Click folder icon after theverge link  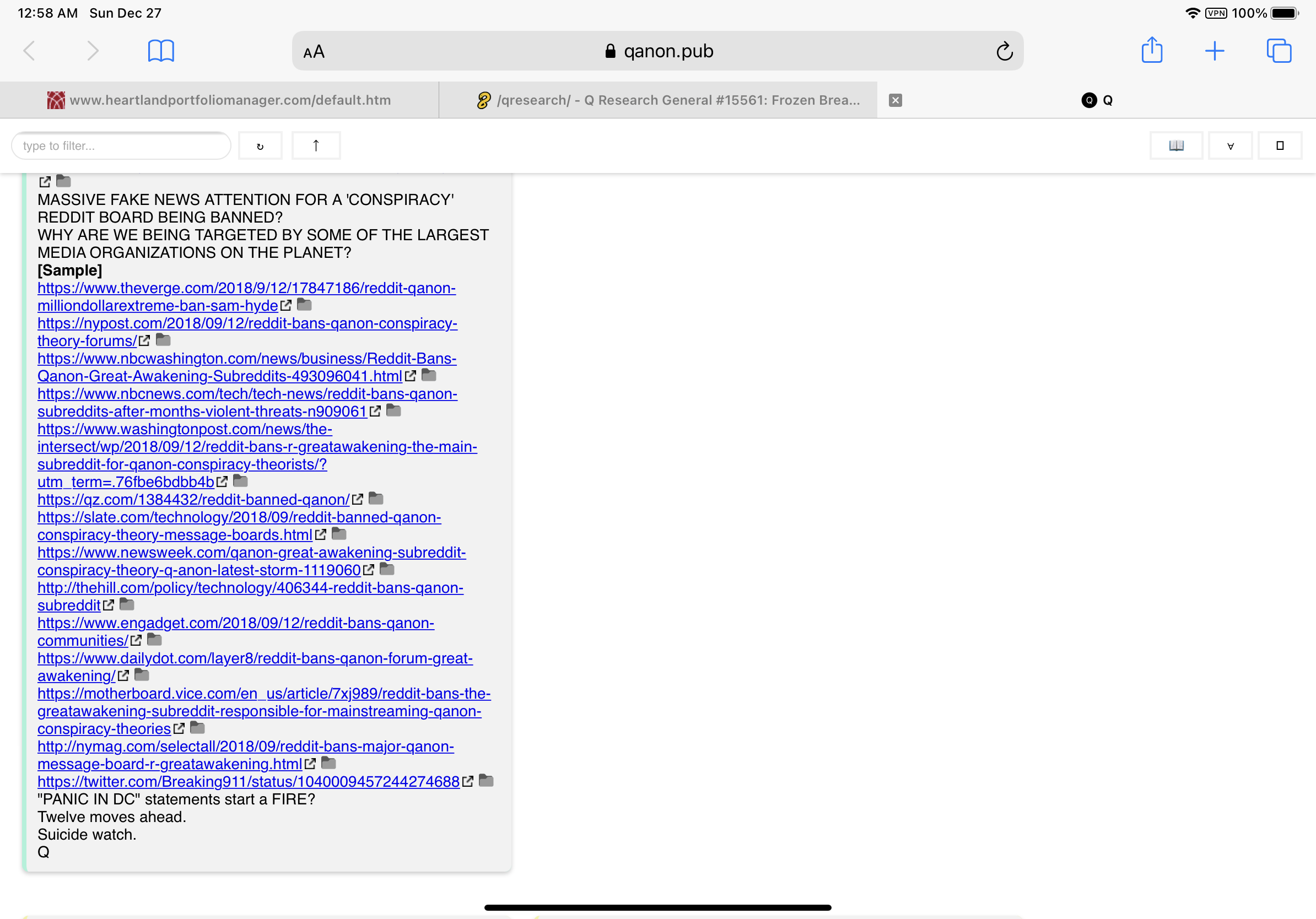click(304, 305)
